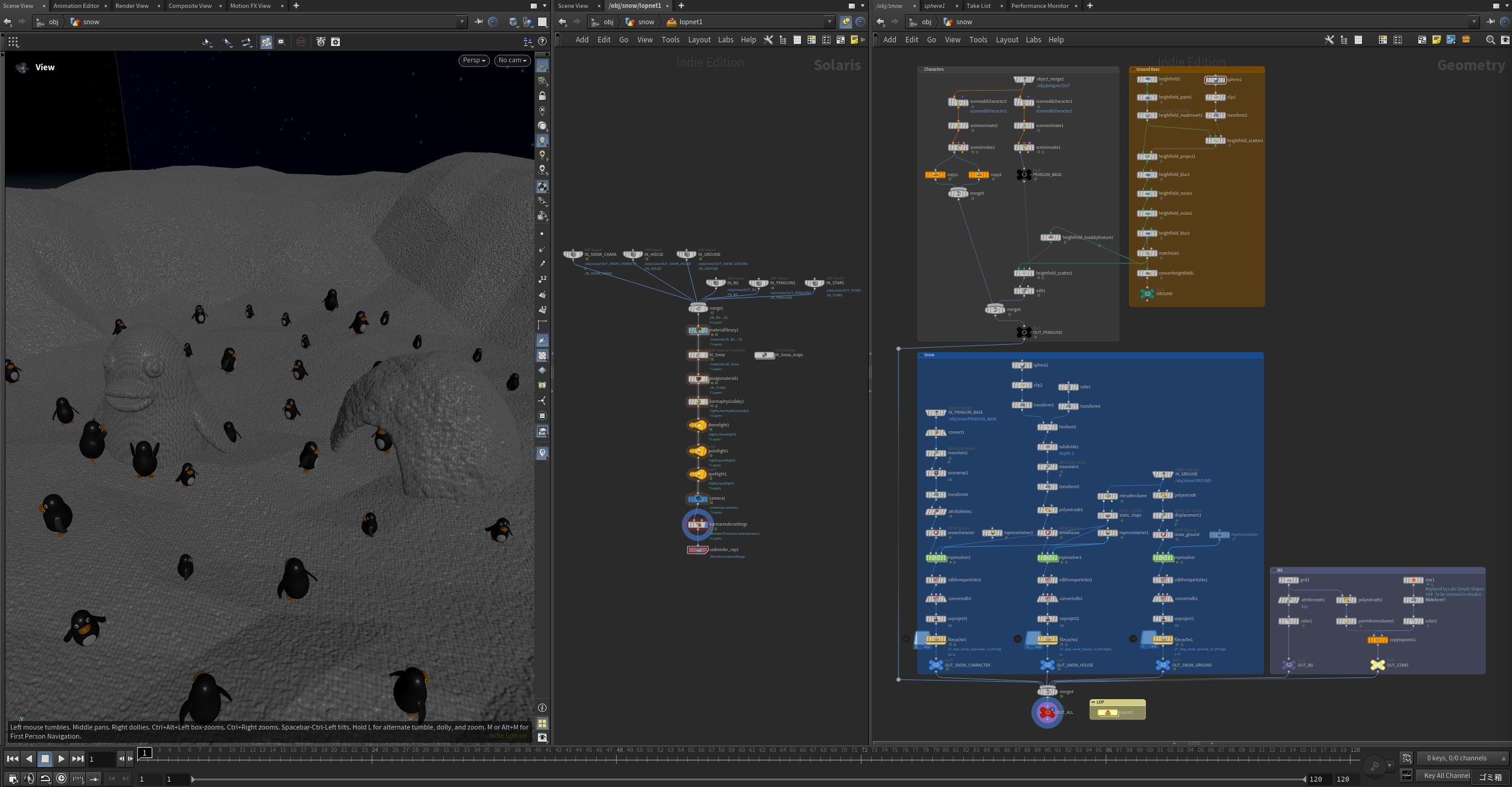Select the View camera tool icon

pyautogui.click(x=266, y=42)
